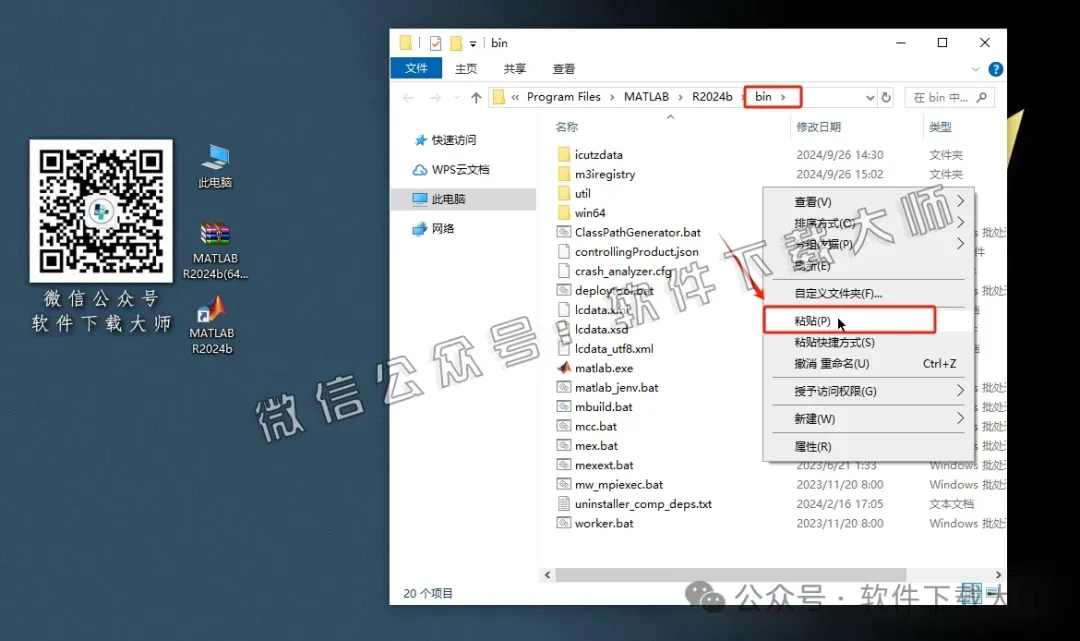This screenshot has height=641, width=1080.
Task: Open 授予访问权限(G) in the context menu
Action: [868, 391]
